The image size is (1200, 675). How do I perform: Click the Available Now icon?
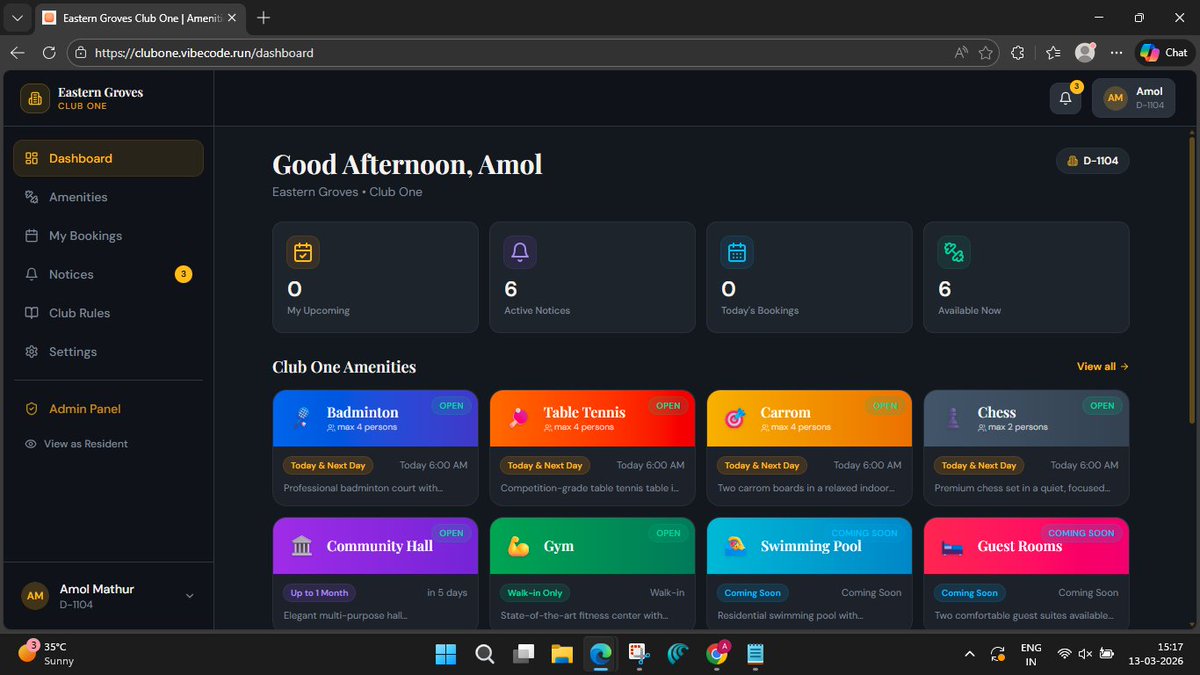(954, 253)
